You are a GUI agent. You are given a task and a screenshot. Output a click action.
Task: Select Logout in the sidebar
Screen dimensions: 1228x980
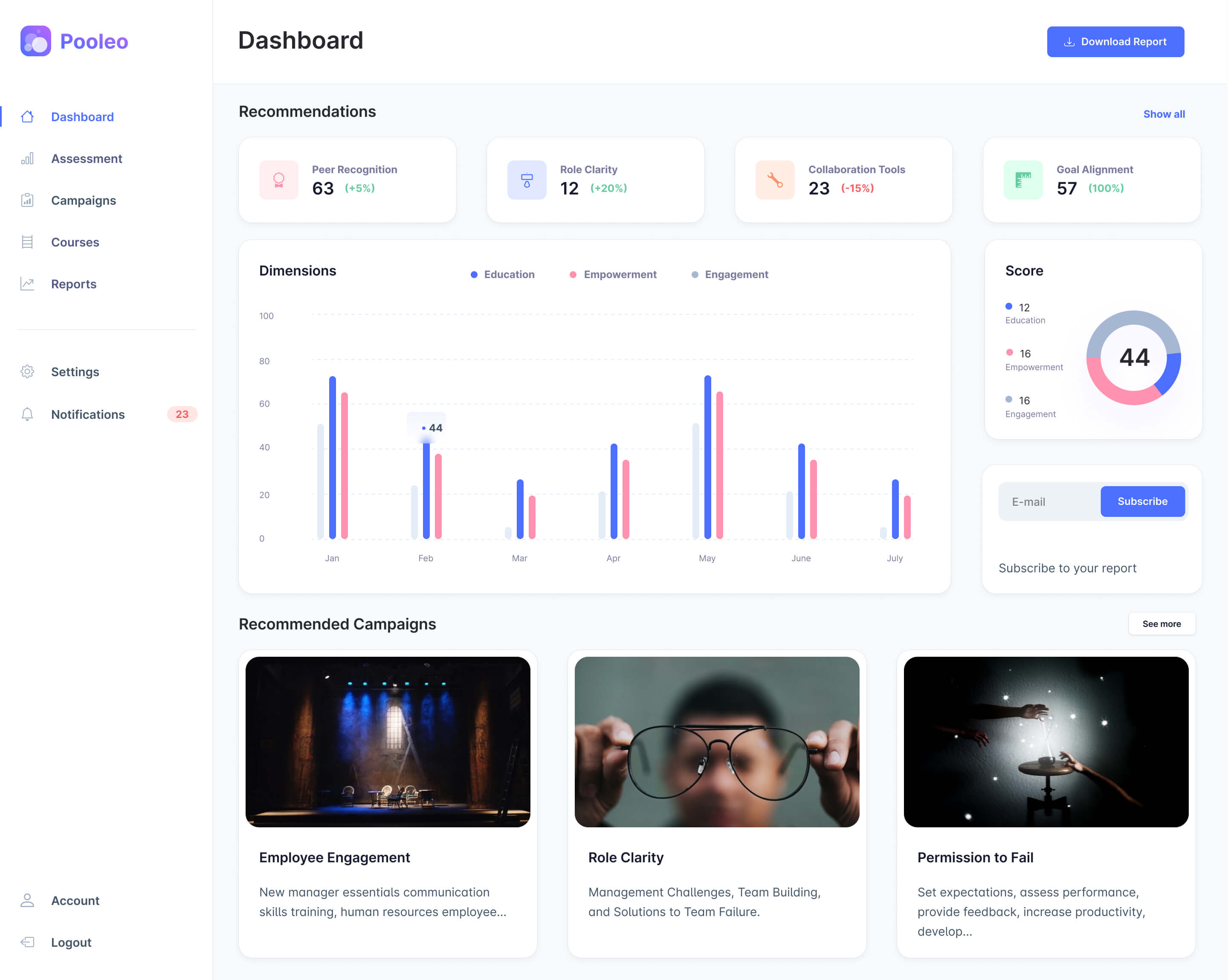[x=71, y=942]
